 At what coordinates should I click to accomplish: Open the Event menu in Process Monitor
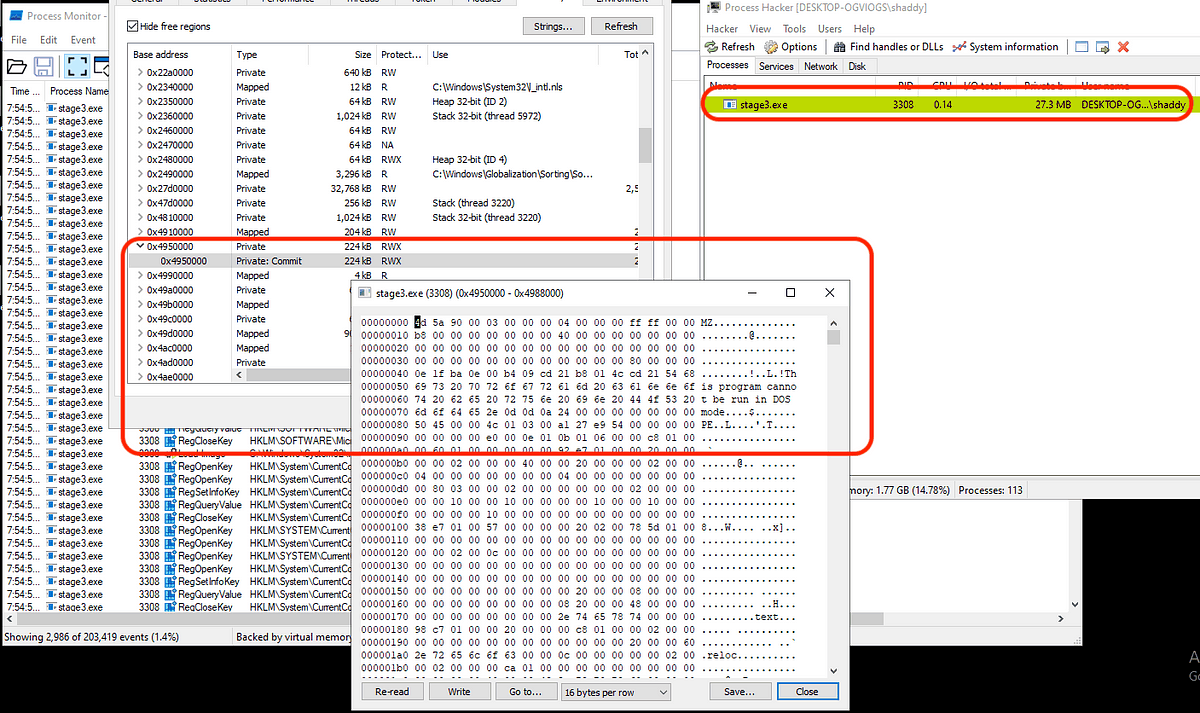click(84, 40)
